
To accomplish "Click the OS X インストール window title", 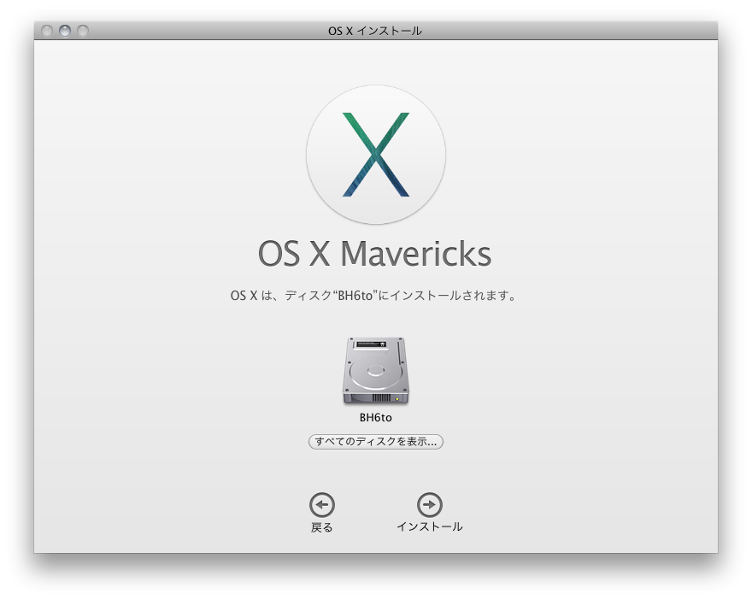I will click(x=375, y=31).
